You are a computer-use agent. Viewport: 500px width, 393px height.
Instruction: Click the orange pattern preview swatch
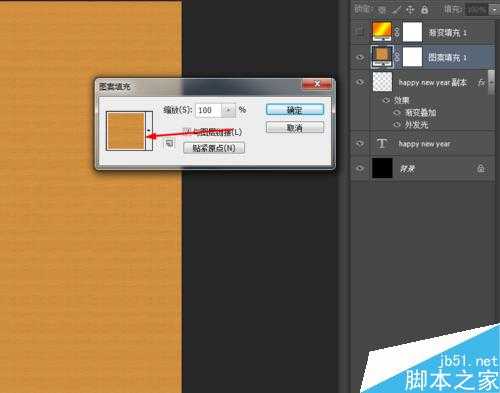(x=126, y=131)
